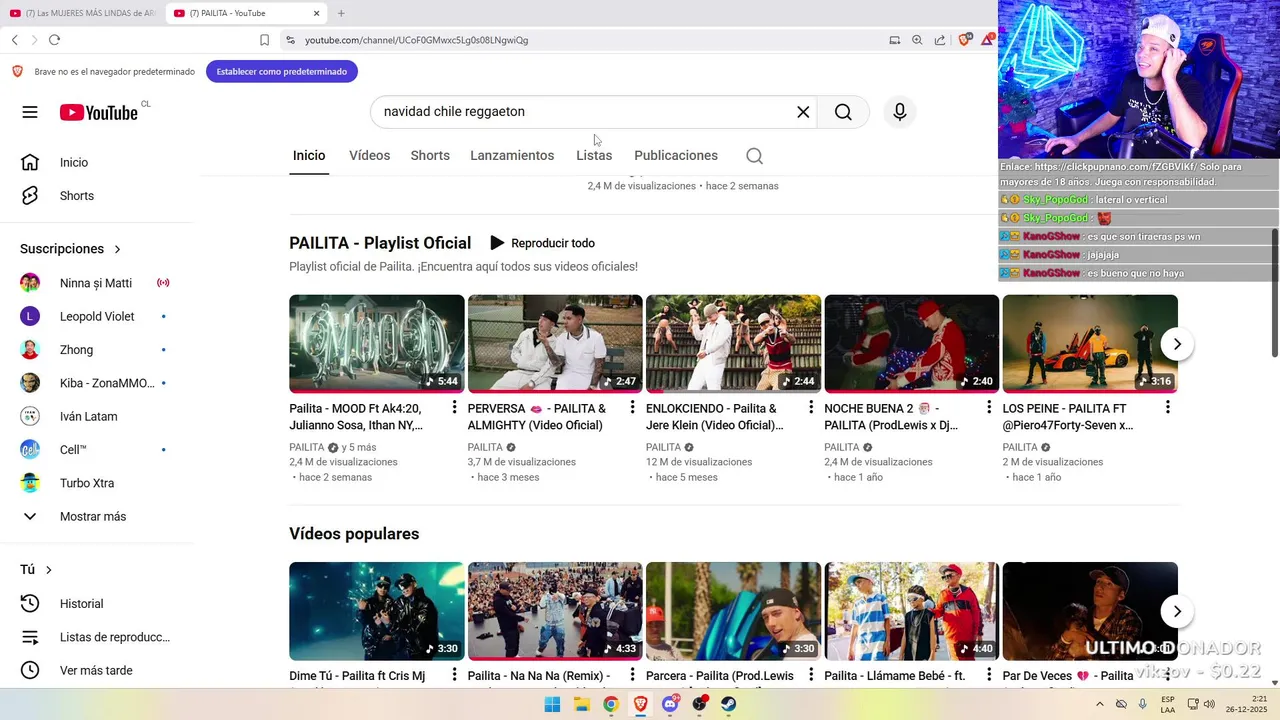Open options menu for the MOOD video
This screenshot has width=1280, height=720.
(454, 407)
